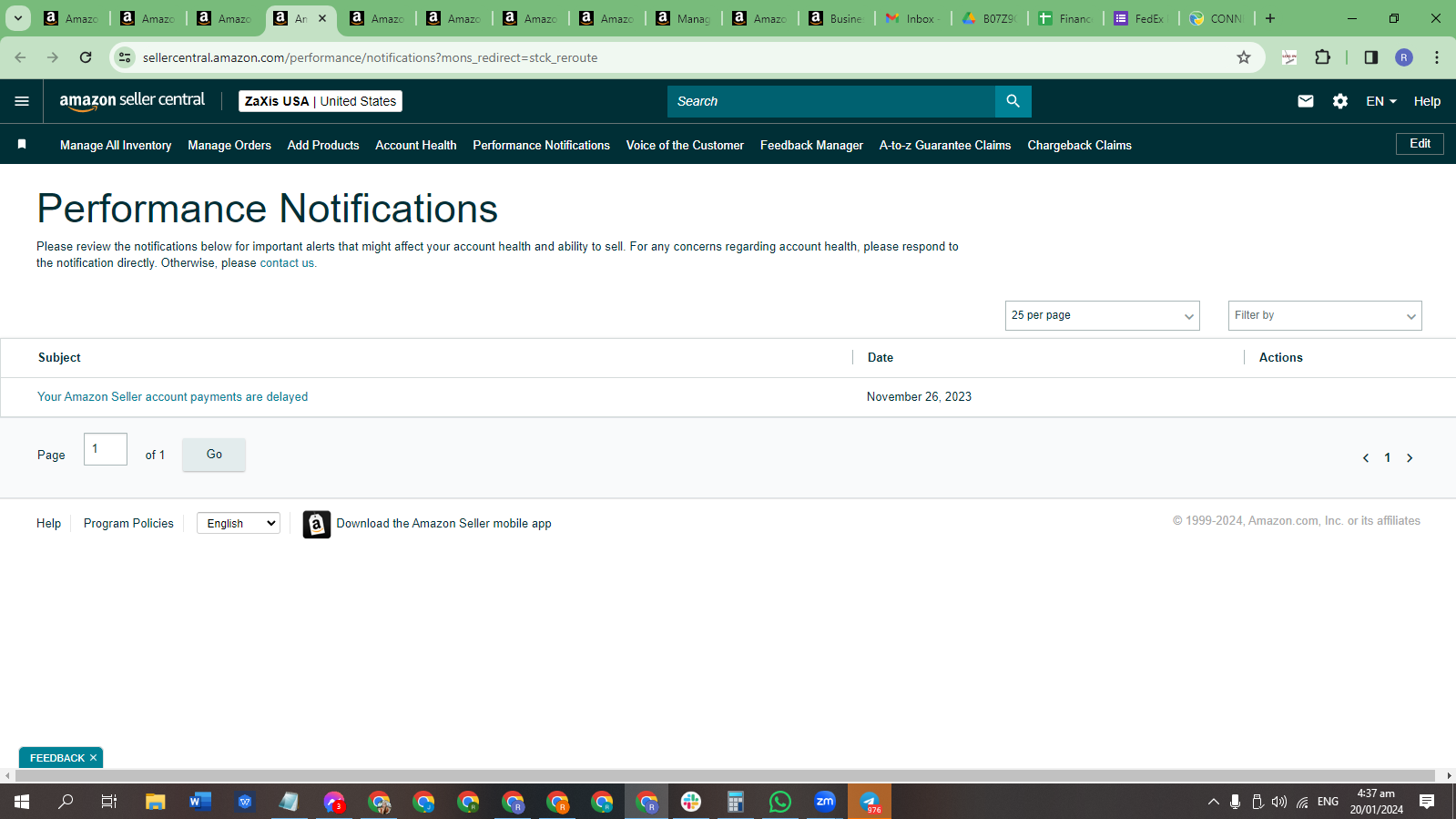1456x819 pixels.
Task: Open Account Health page
Action: tap(416, 145)
